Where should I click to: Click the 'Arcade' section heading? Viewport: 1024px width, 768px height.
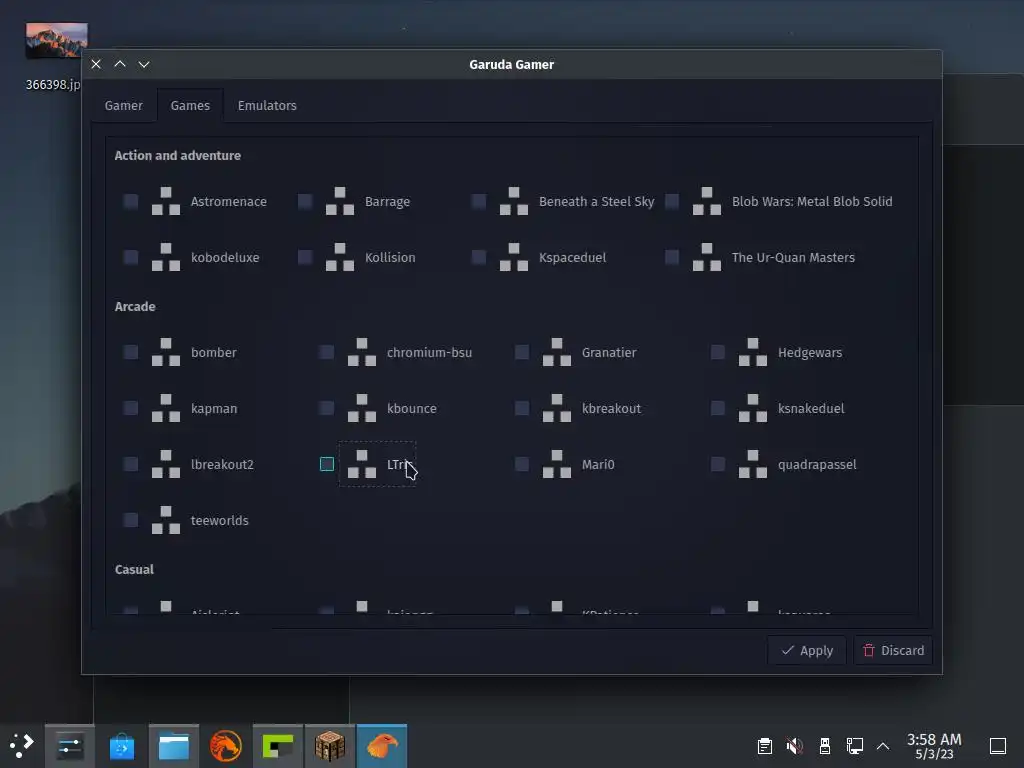tap(135, 306)
